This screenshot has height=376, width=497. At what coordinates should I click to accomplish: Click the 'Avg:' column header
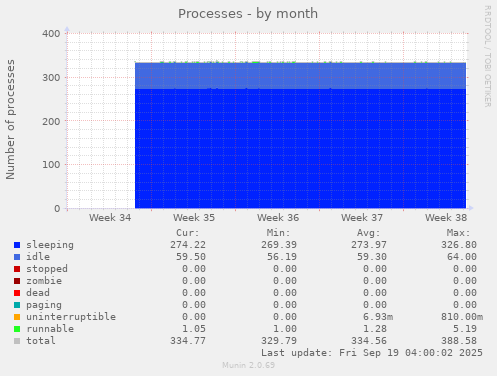[368, 233]
